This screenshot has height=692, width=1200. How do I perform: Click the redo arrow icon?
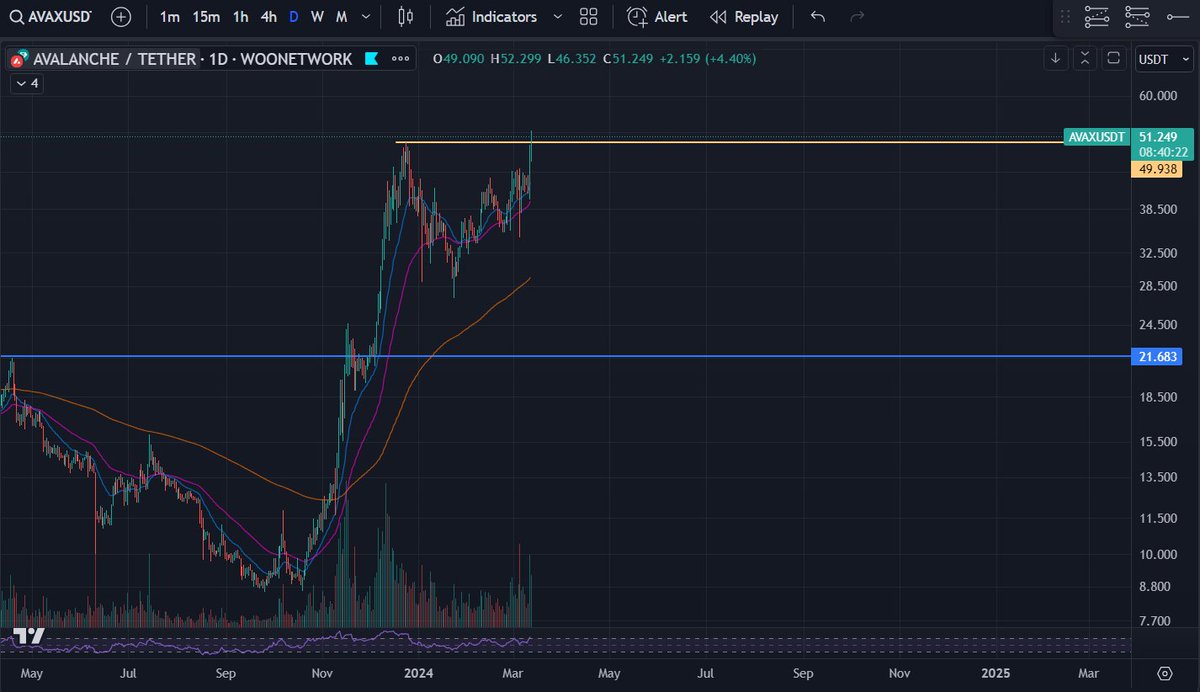(856, 17)
